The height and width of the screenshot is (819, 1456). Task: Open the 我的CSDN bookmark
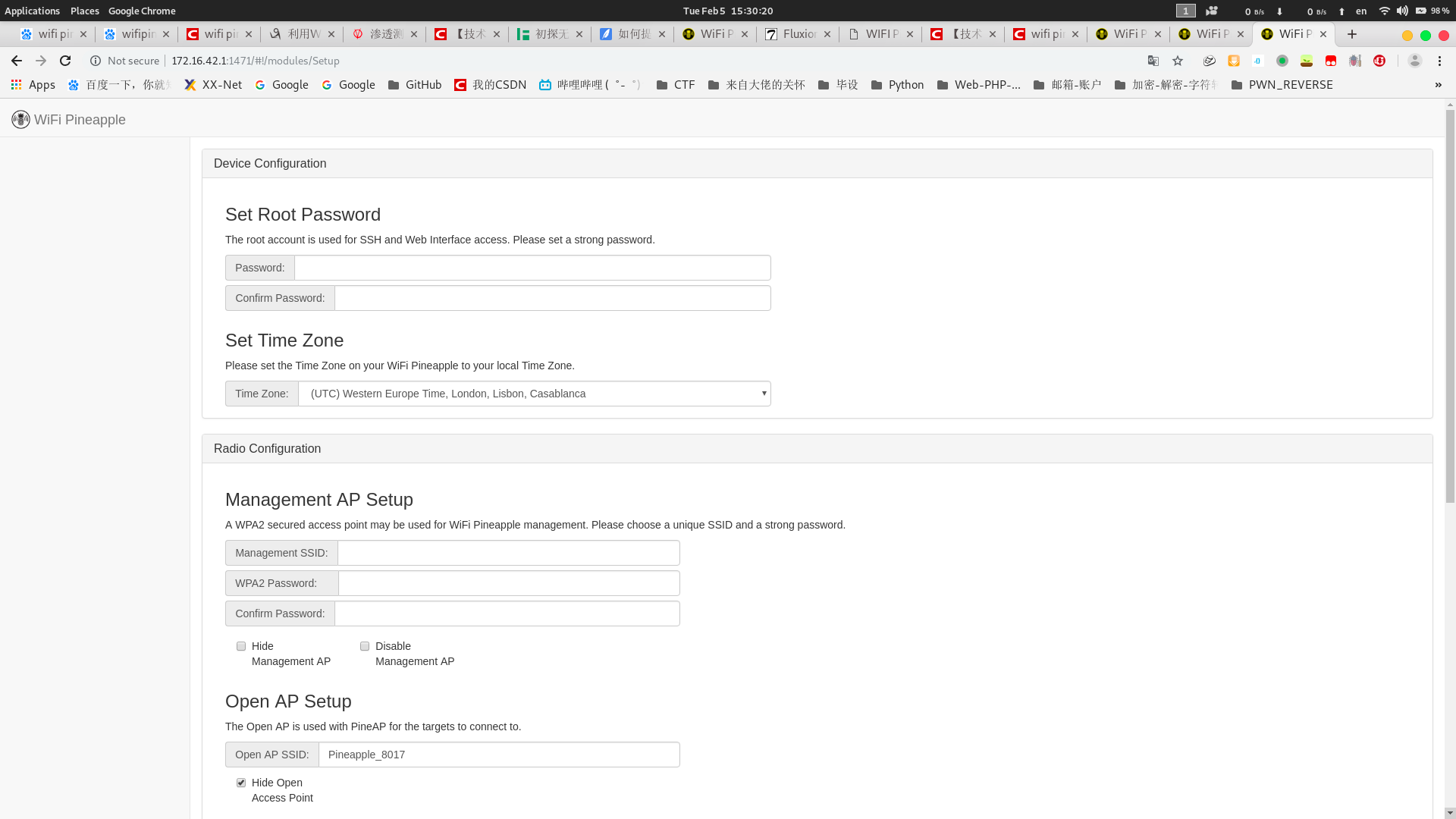[x=490, y=85]
